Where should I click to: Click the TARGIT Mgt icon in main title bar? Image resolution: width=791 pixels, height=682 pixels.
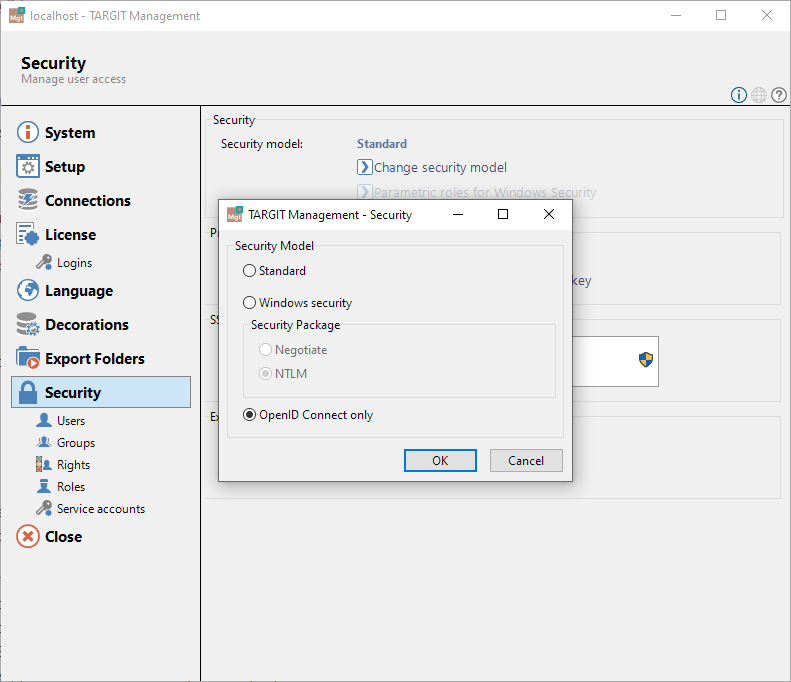click(x=17, y=15)
